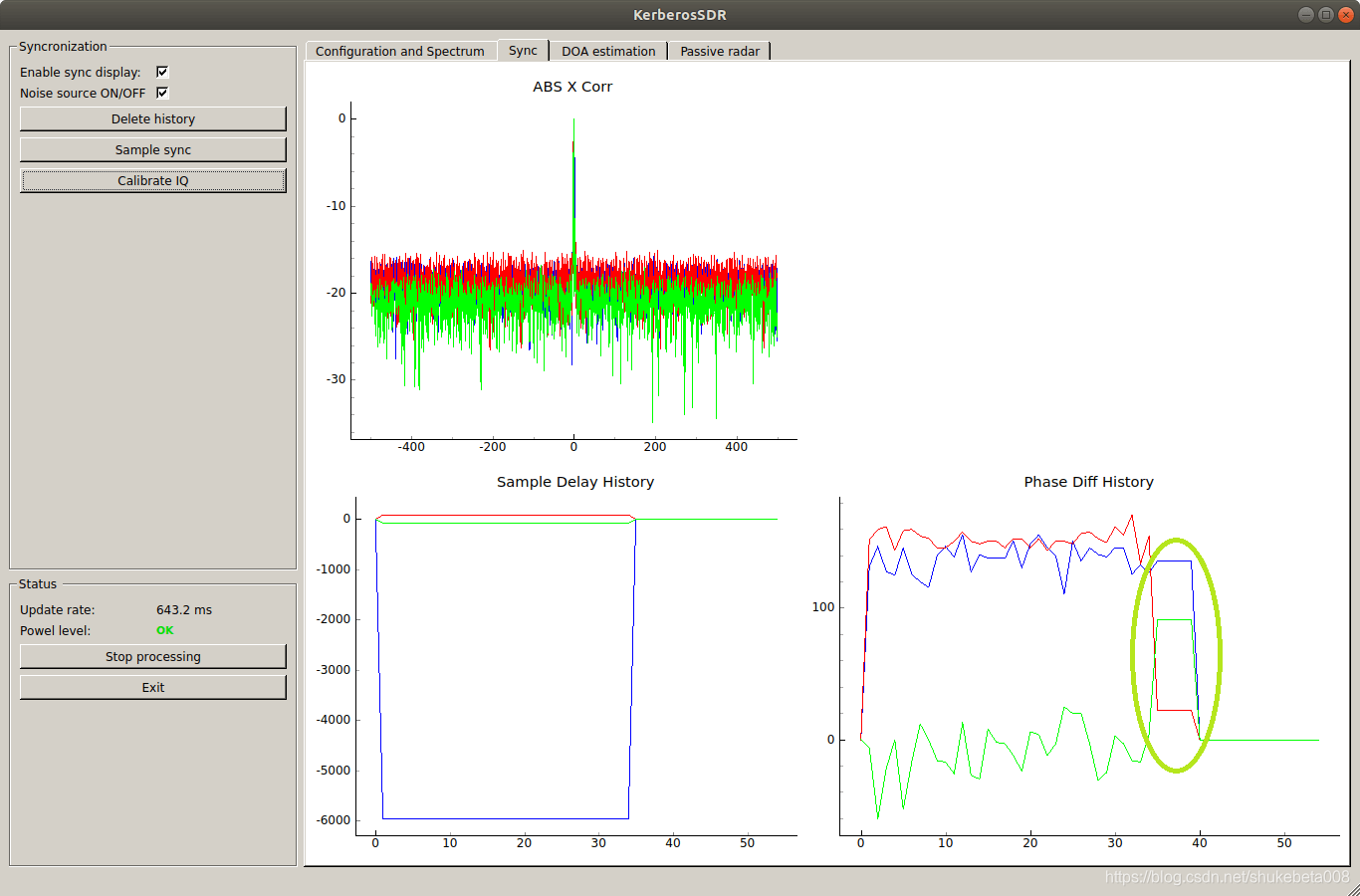The image size is (1360, 896).
Task: Click the correlation peak in ABS X Corr plot
Action: pos(573,121)
